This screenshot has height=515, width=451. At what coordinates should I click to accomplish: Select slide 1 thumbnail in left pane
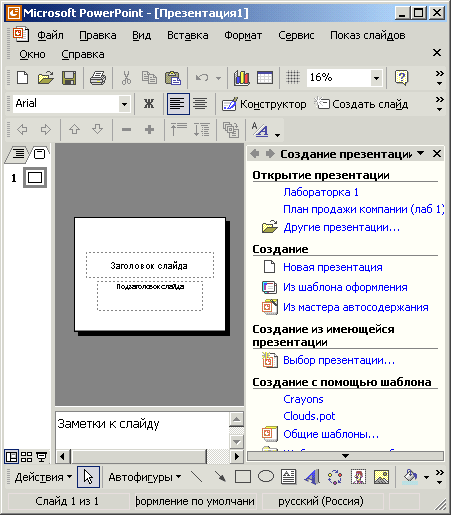pyautogui.click(x=35, y=178)
